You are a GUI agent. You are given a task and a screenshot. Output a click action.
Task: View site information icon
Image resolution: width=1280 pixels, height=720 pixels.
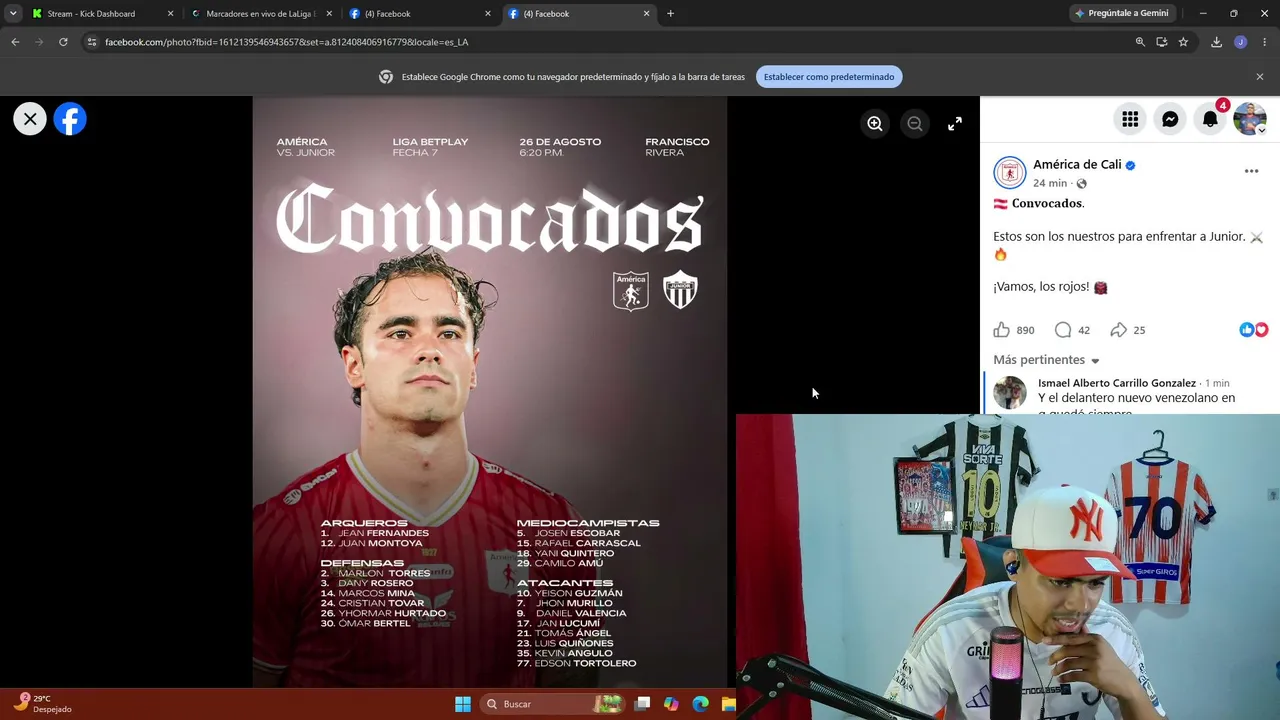(91, 42)
